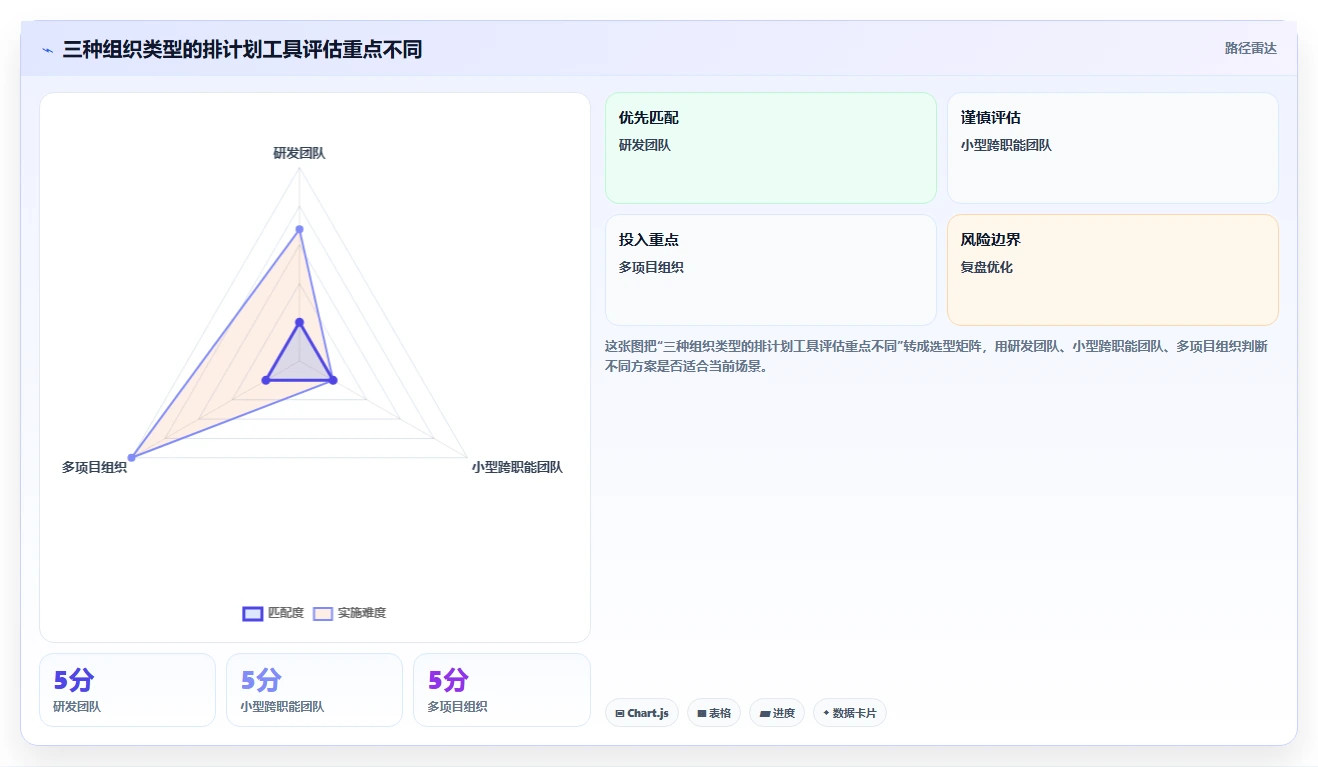Click the 匹配度 data point on 多项目组织 axis
1318x767 pixels.
click(x=266, y=380)
